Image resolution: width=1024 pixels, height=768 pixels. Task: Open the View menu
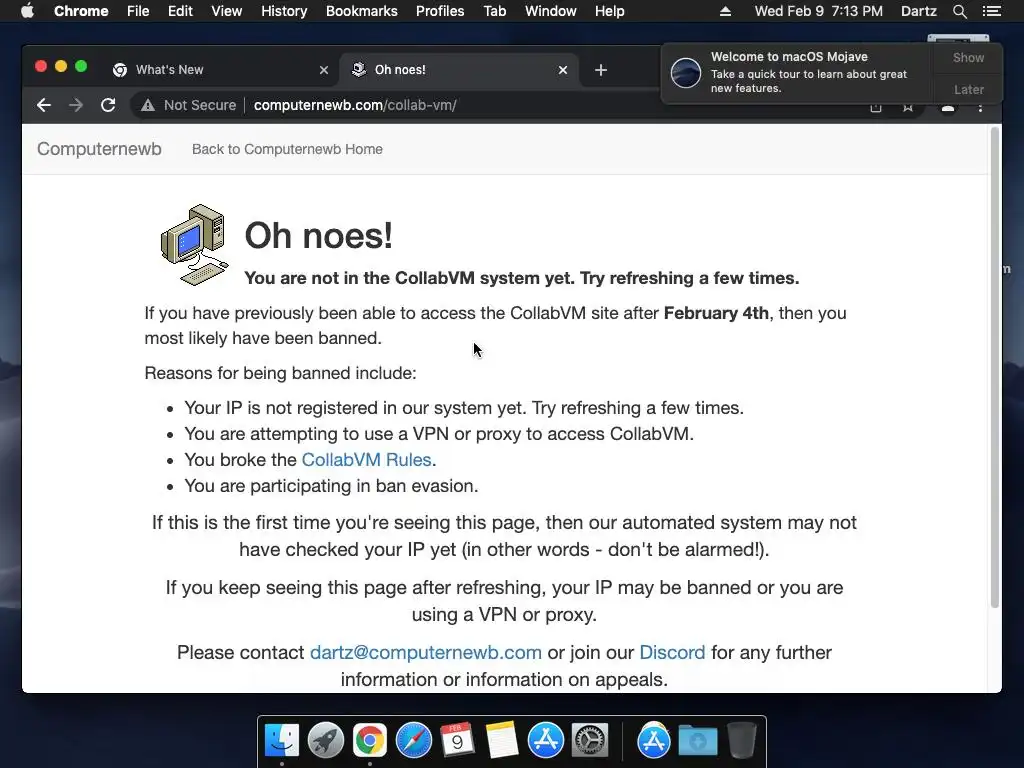coord(227,11)
